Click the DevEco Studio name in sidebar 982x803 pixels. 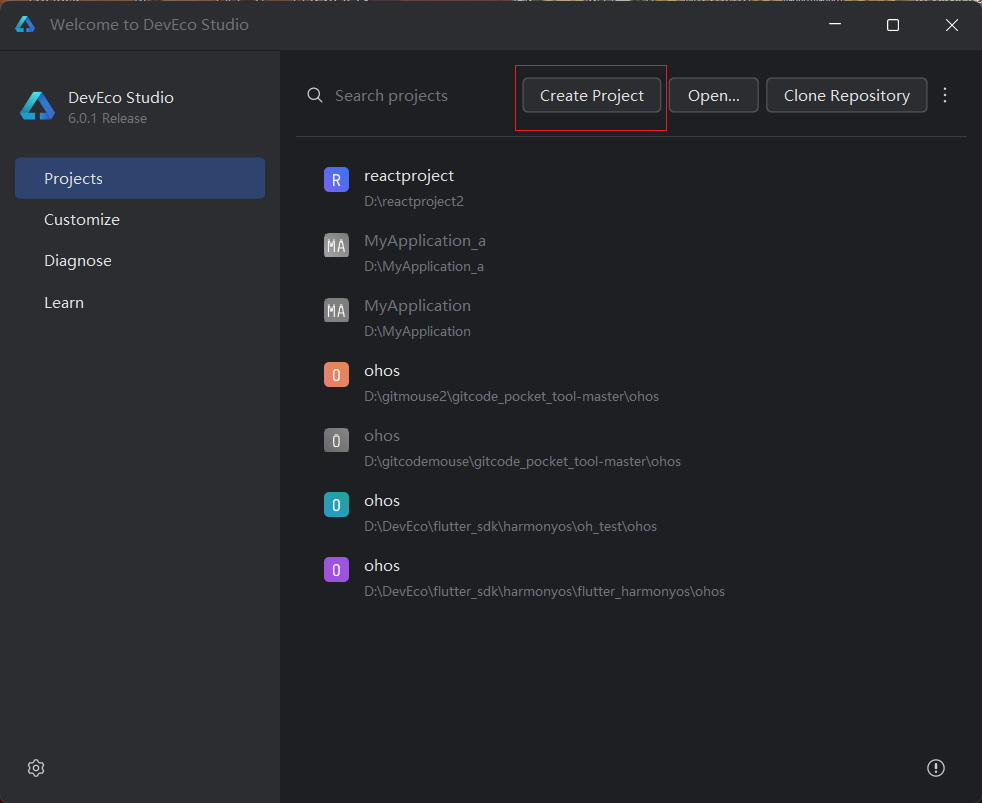click(121, 98)
